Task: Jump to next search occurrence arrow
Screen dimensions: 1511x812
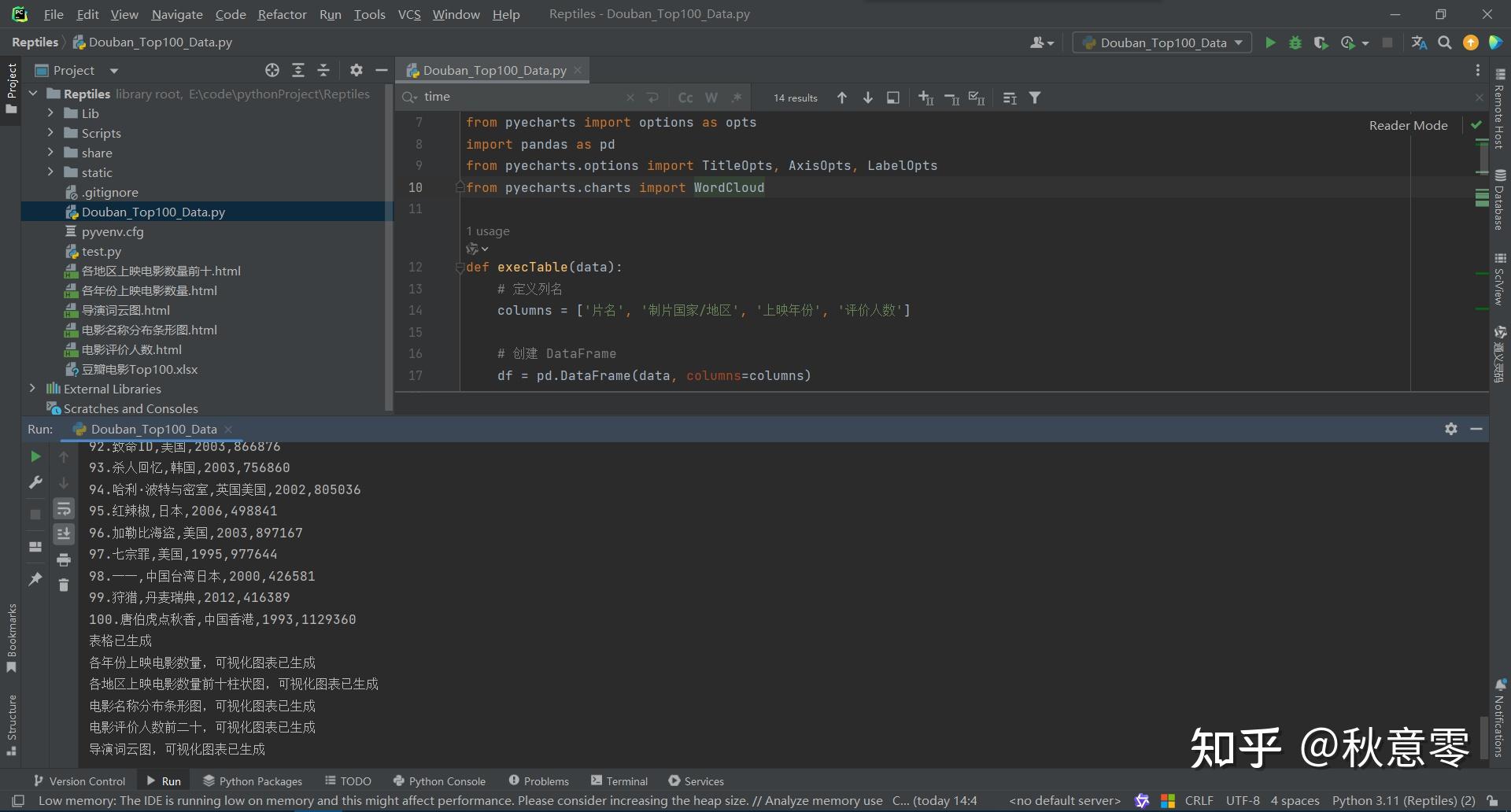Action: point(867,98)
